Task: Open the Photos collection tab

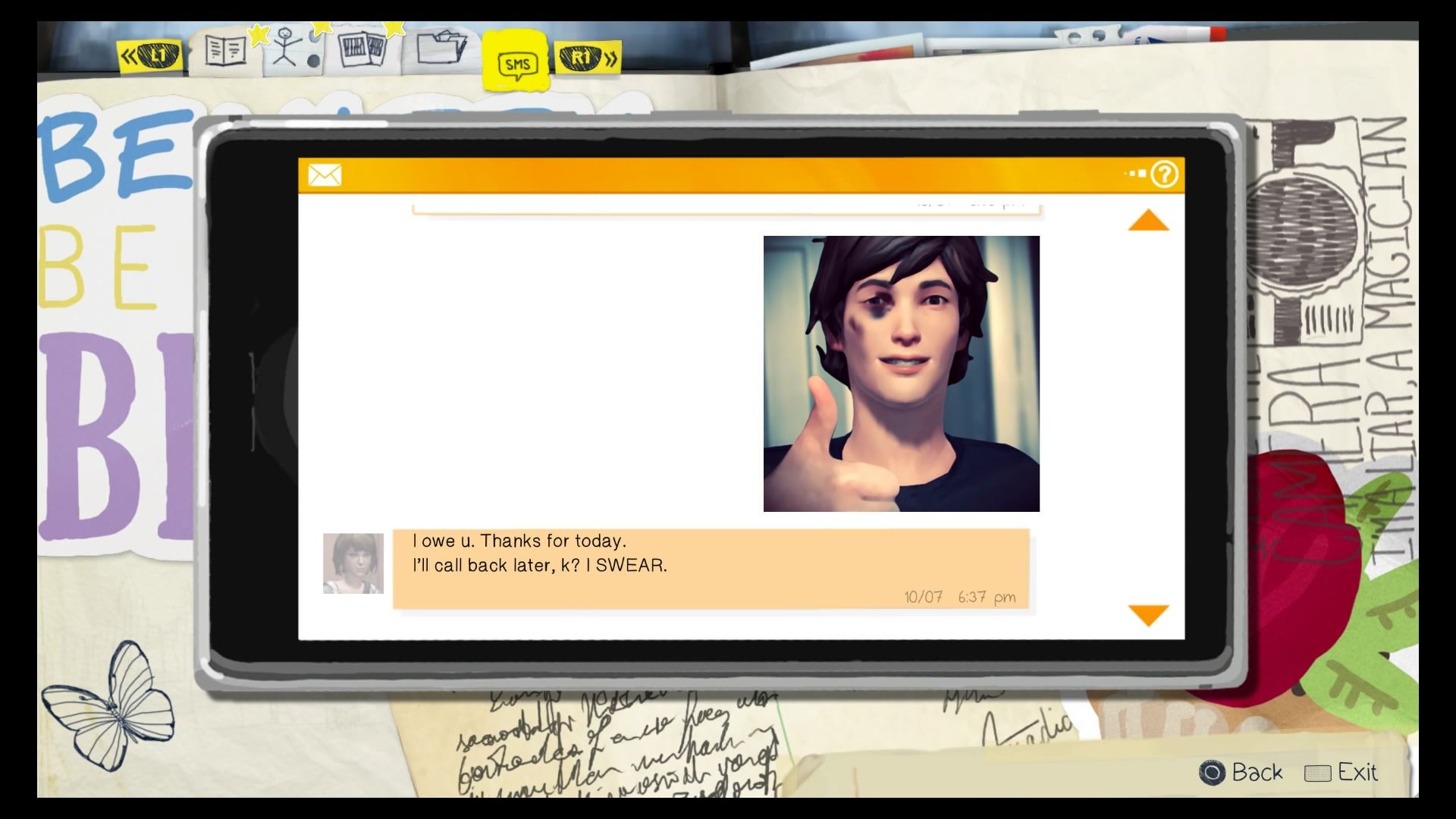Action: tap(361, 52)
